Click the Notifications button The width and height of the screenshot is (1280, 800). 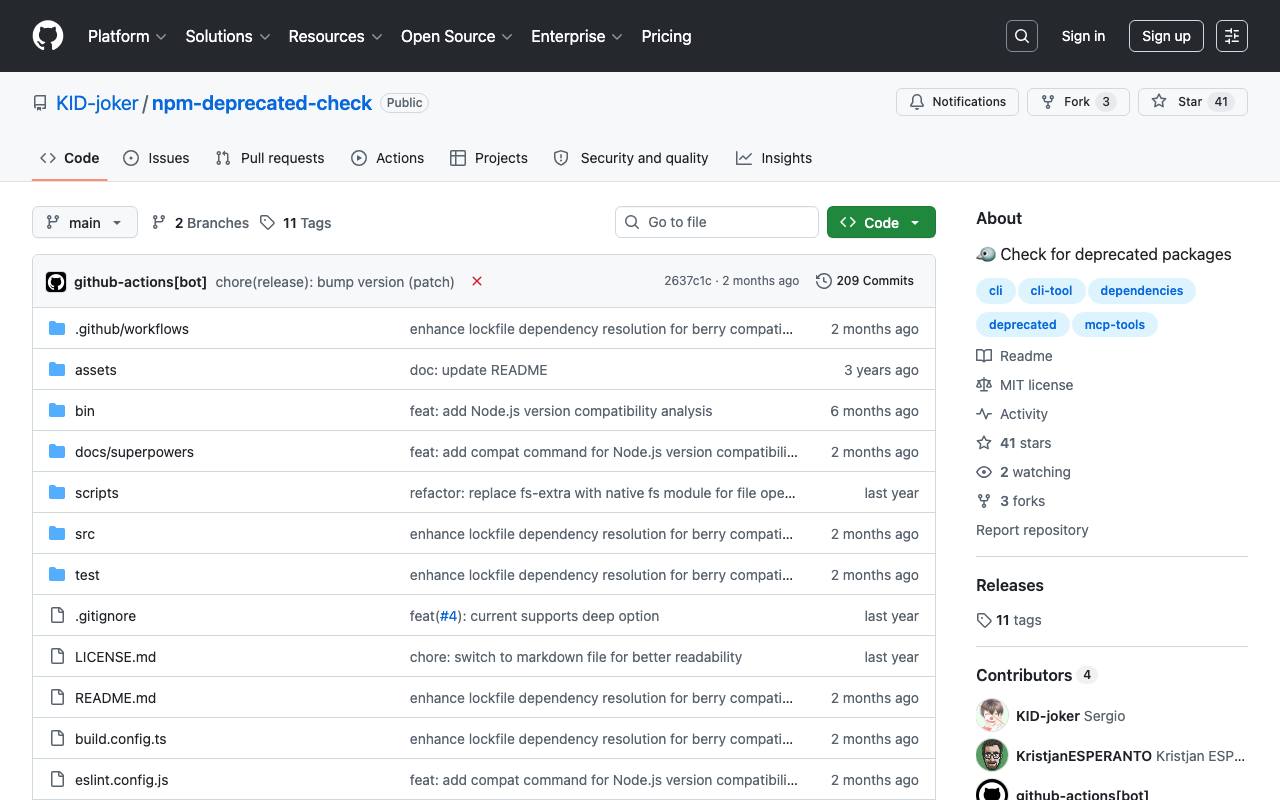958,102
